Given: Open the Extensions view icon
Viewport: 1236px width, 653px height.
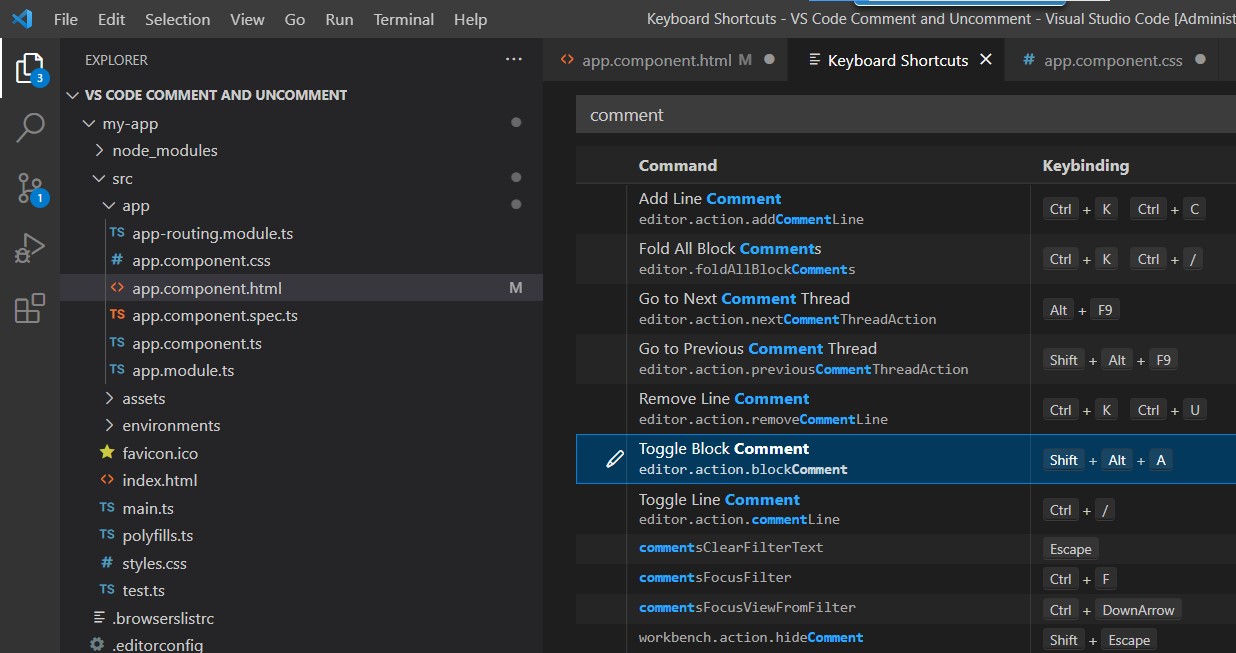Looking at the screenshot, I should [x=30, y=308].
